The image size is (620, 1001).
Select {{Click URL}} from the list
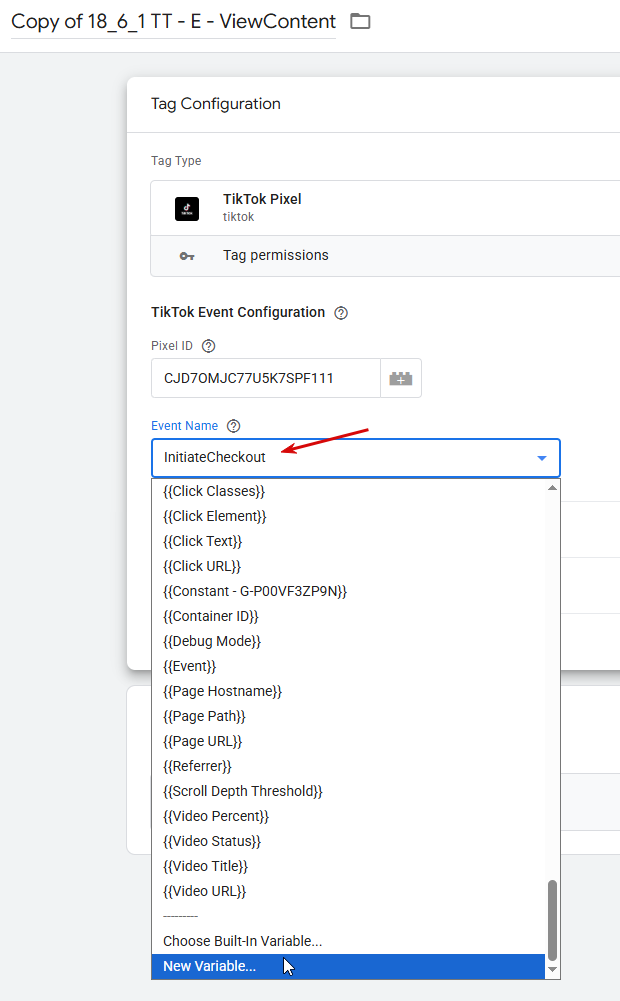[x=202, y=566]
